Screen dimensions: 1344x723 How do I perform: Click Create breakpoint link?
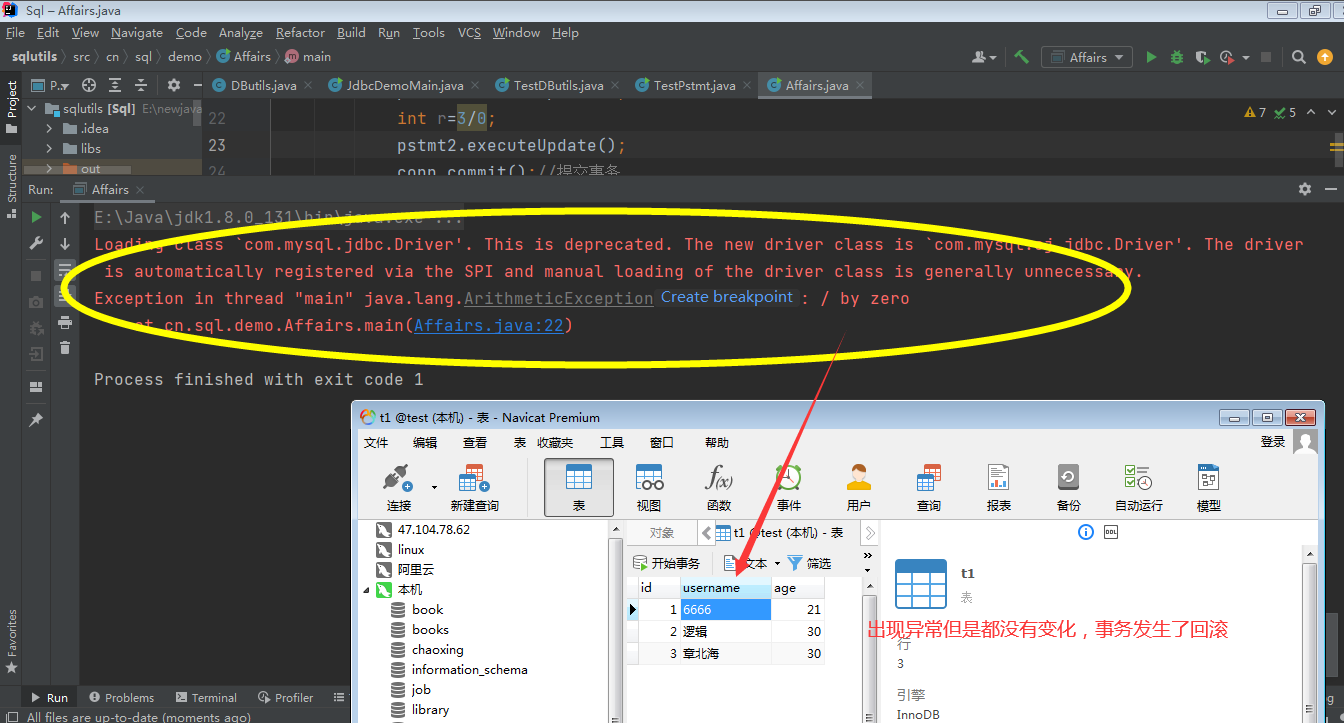point(726,297)
